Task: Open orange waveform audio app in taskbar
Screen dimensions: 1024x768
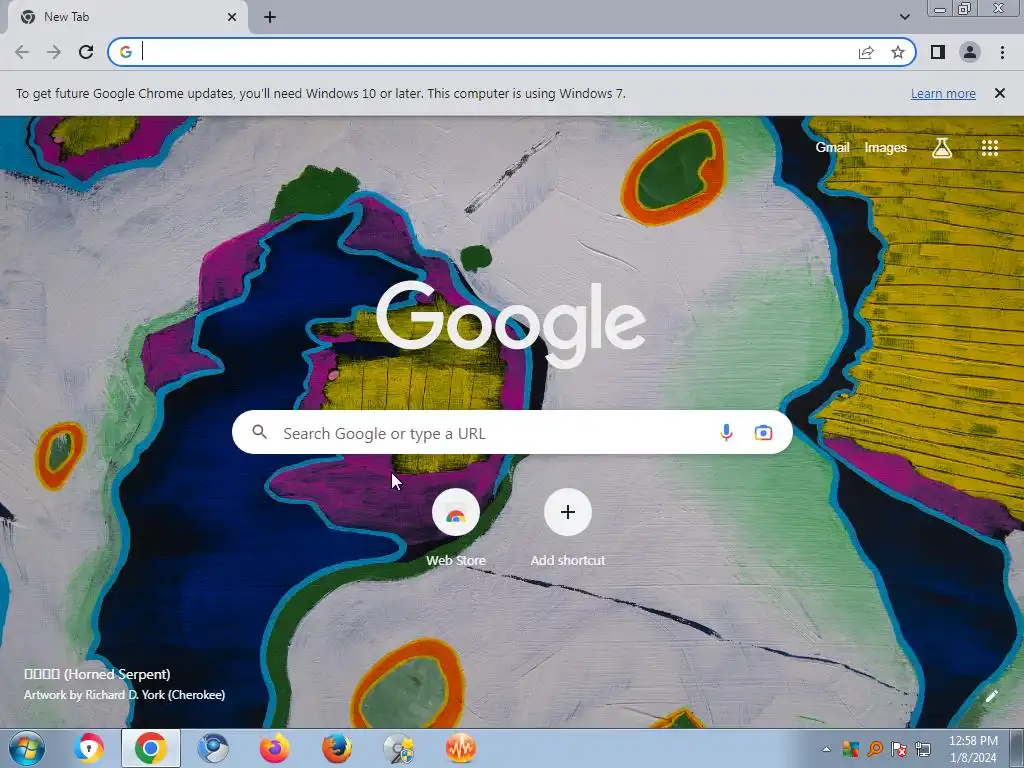Action: [460, 748]
